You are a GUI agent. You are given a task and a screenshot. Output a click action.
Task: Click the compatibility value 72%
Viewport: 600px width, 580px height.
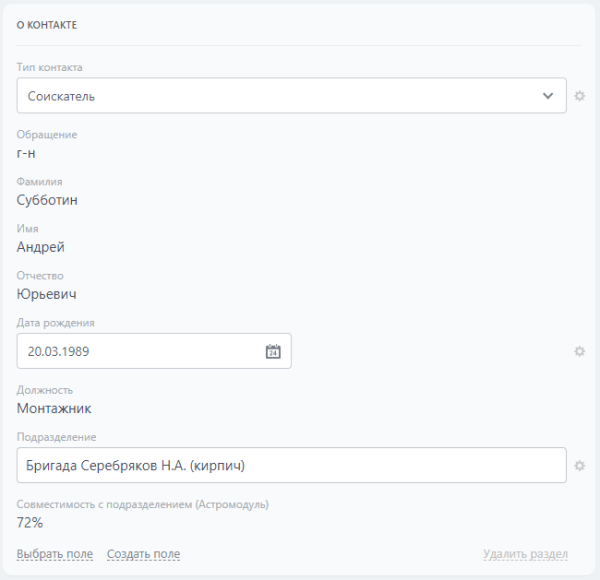(30, 523)
